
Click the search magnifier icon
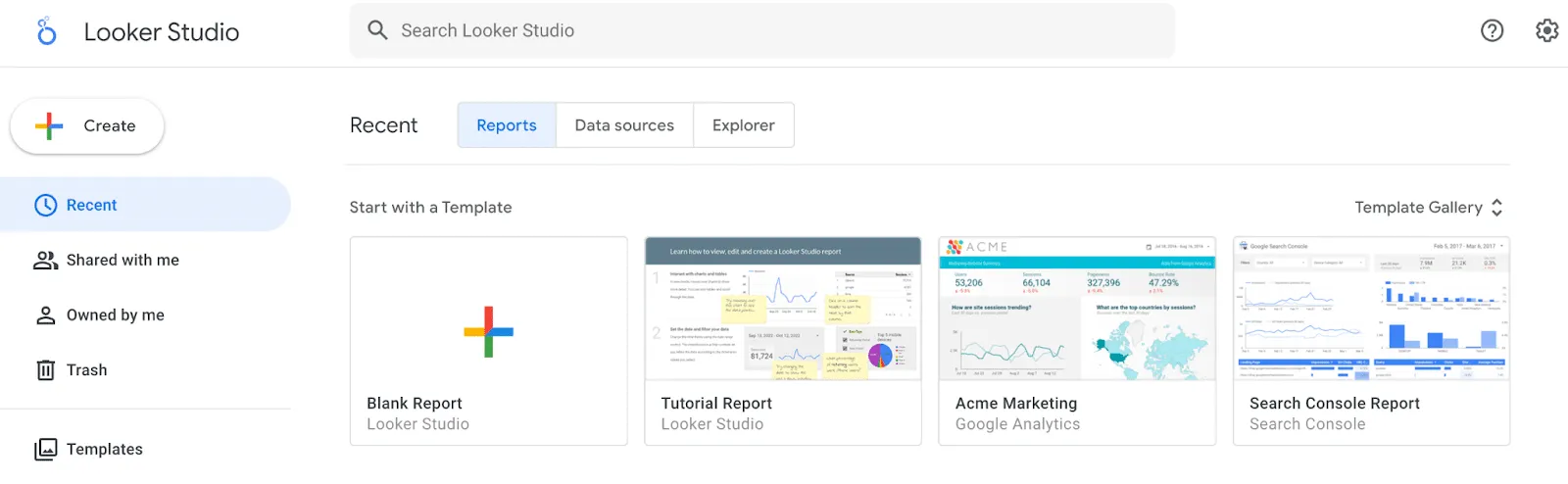(377, 30)
